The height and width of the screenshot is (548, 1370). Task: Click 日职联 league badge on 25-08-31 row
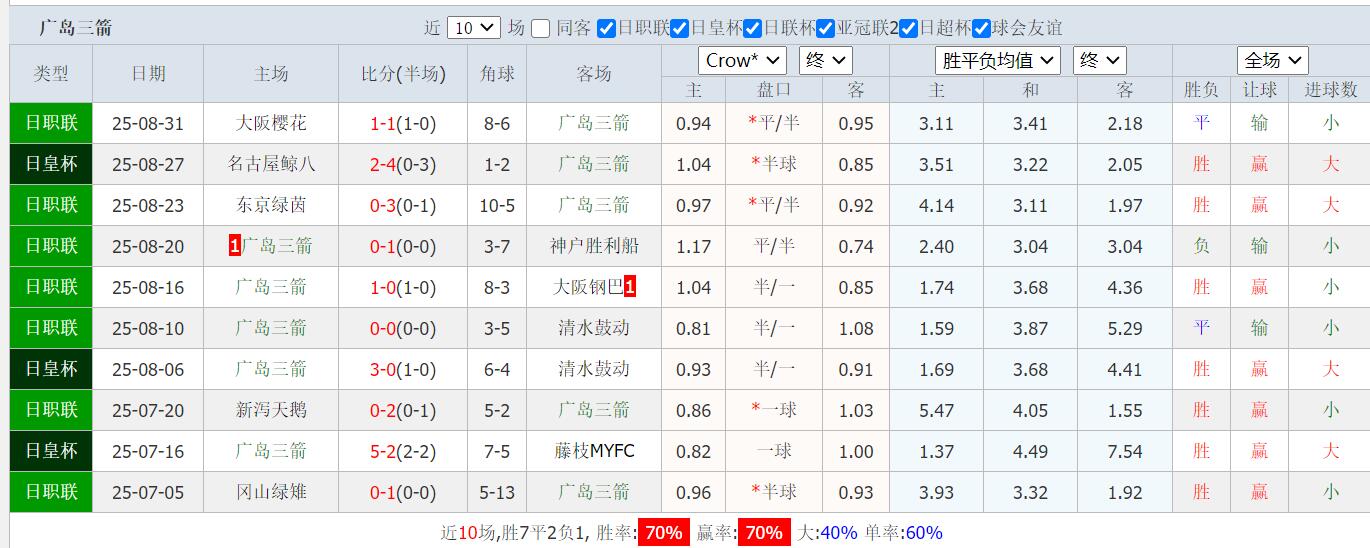51,123
